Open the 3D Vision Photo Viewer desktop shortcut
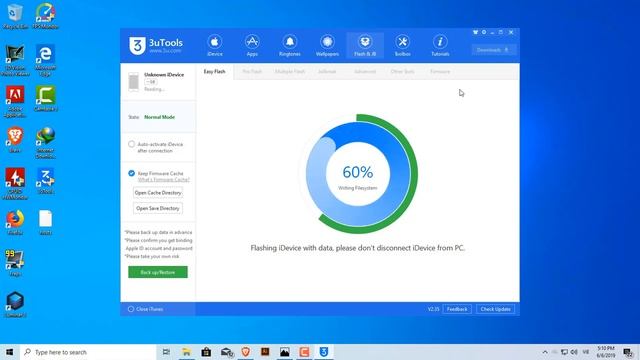Image resolution: width=640 pixels, height=360 pixels. click(x=16, y=60)
